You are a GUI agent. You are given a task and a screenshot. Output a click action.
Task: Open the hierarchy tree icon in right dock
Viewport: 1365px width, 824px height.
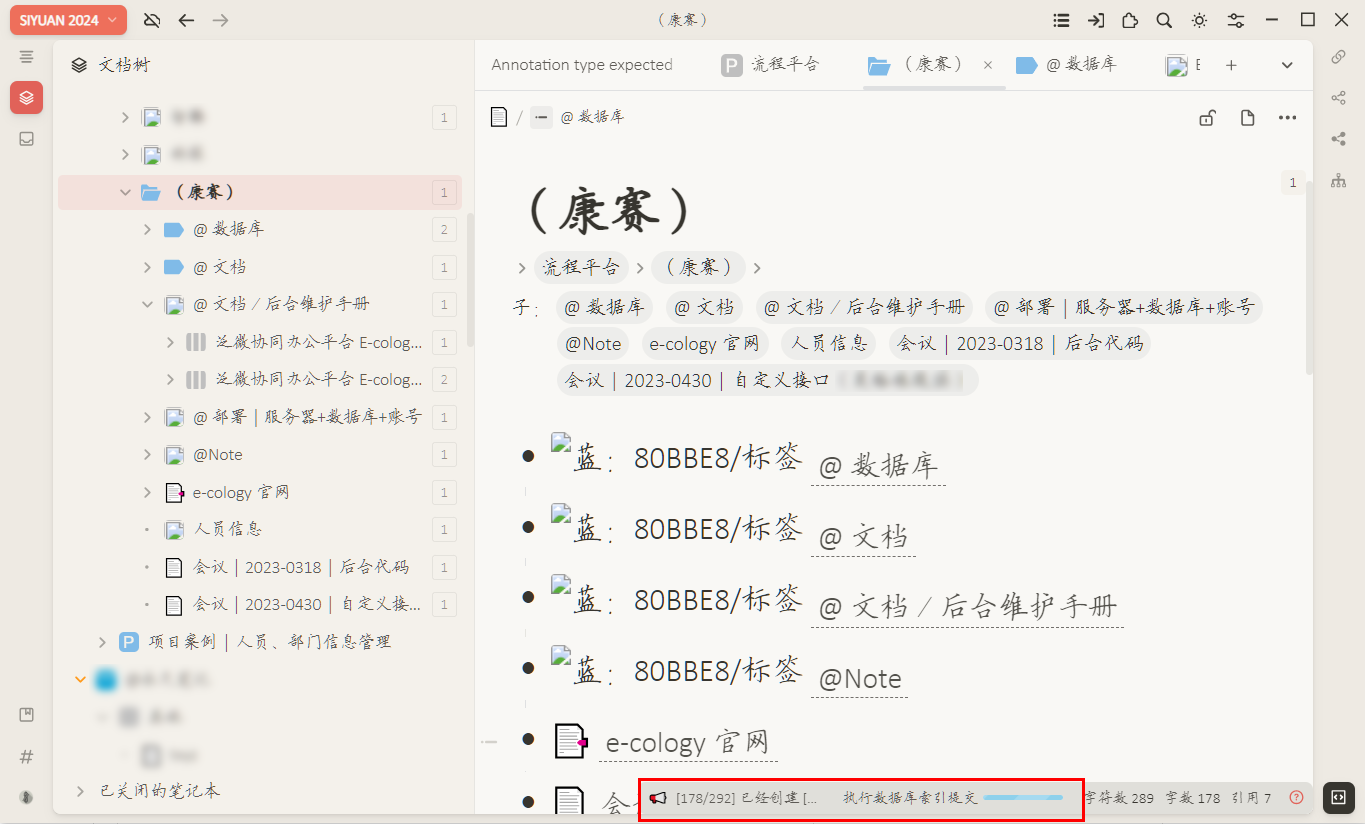pyautogui.click(x=1338, y=180)
